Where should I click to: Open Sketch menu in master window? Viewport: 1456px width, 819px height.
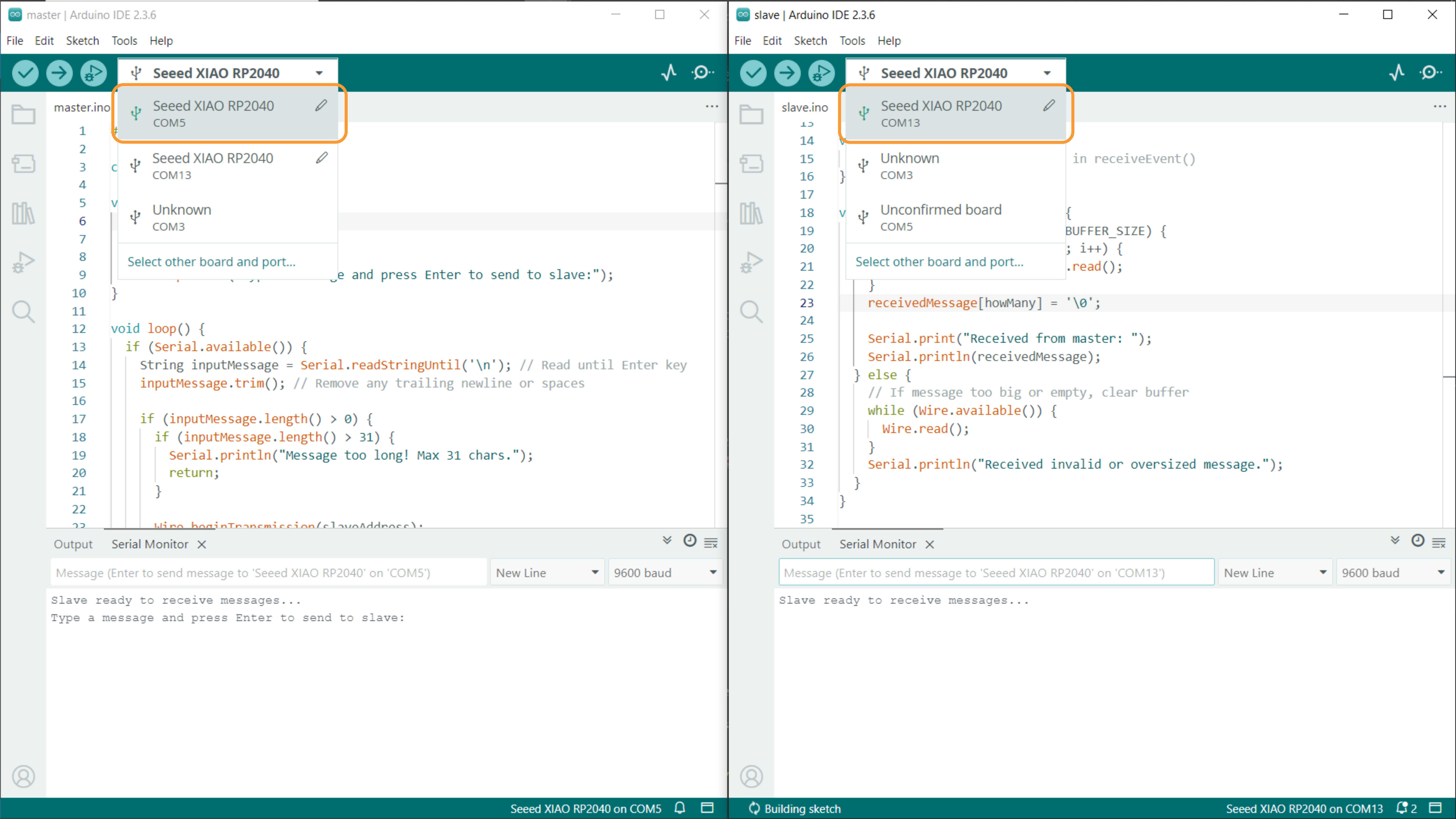tap(82, 41)
